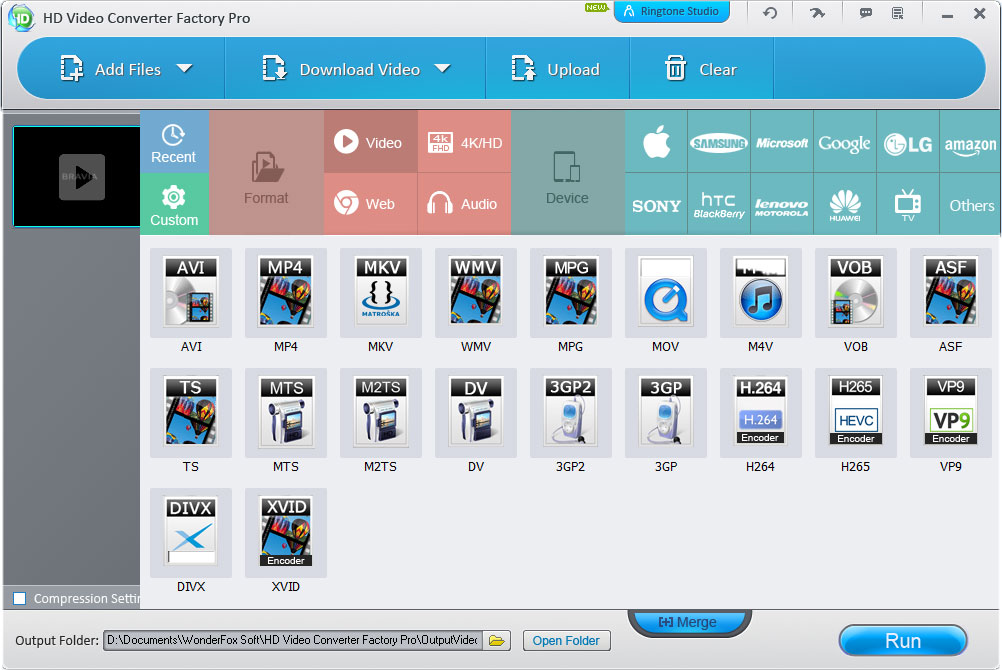Image resolution: width=1002 pixels, height=670 pixels.
Task: Select the MKV Matroska format
Action: click(x=381, y=293)
